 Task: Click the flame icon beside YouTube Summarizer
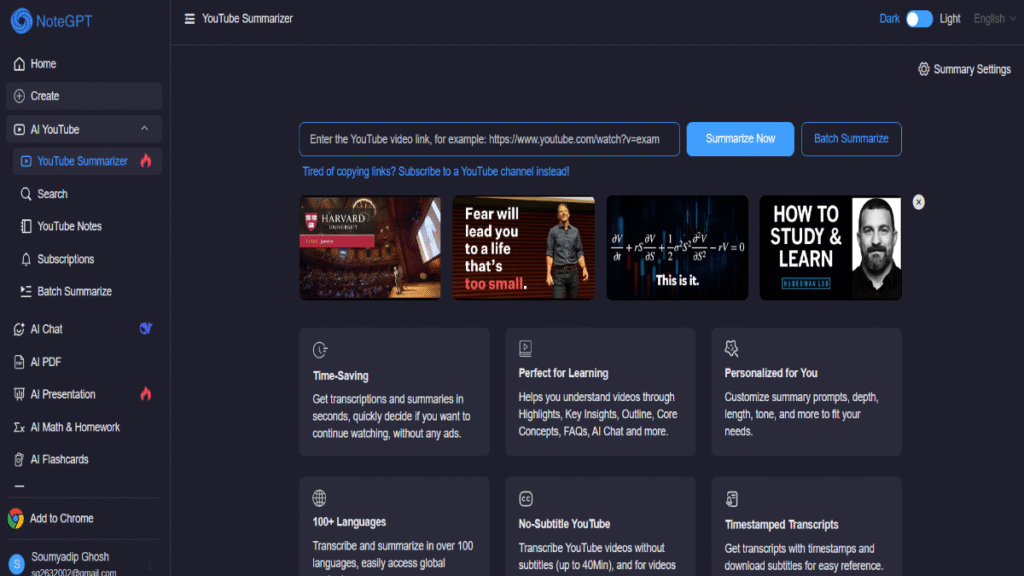tap(146, 161)
